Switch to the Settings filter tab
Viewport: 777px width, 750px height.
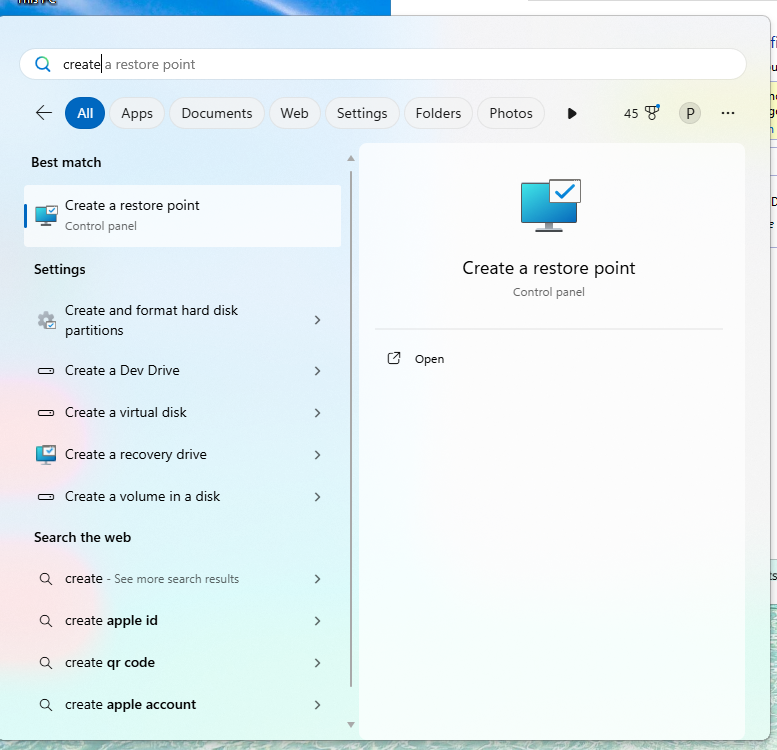(x=362, y=113)
